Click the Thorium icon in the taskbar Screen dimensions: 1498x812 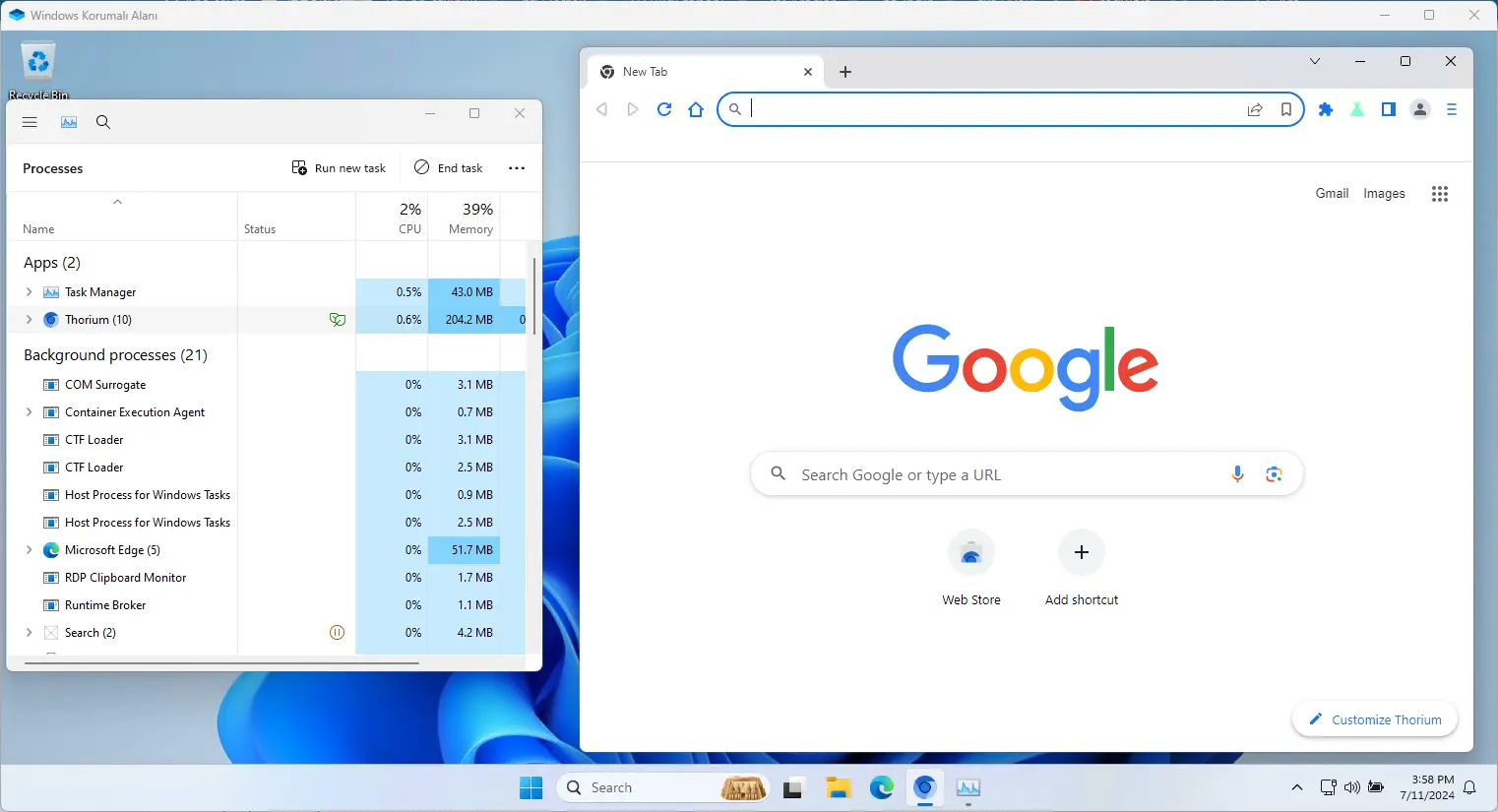924,787
